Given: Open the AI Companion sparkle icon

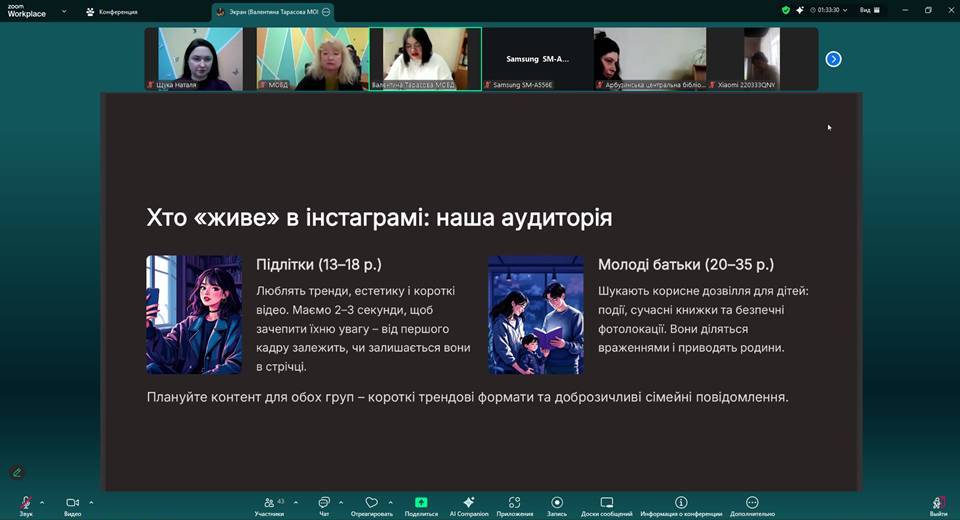Looking at the screenshot, I should coord(468,503).
